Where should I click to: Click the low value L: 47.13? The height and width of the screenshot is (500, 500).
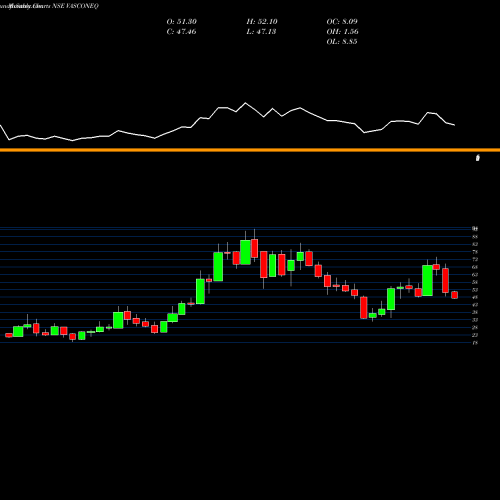(261, 32)
